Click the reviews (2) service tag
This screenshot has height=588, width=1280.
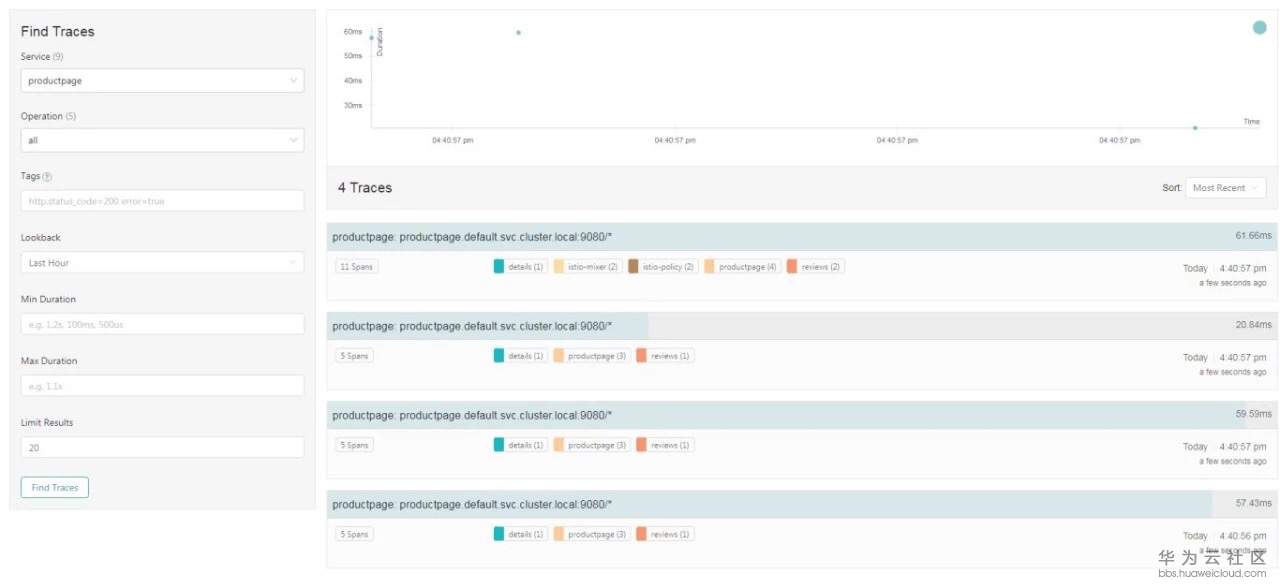[815, 267]
